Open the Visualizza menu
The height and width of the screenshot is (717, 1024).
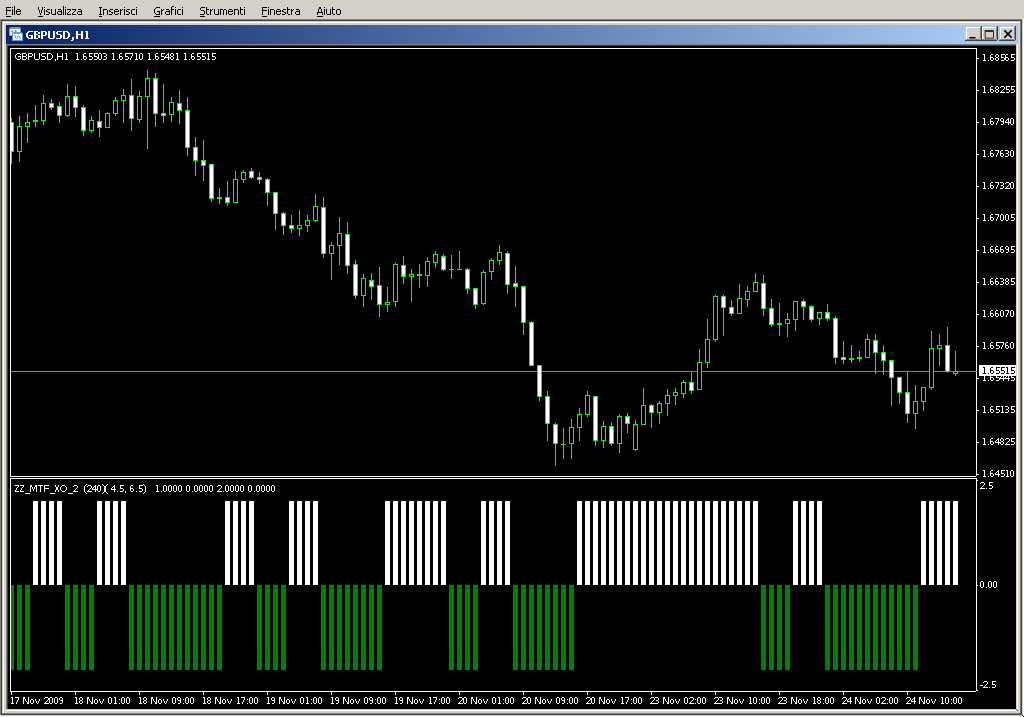[x=59, y=11]
